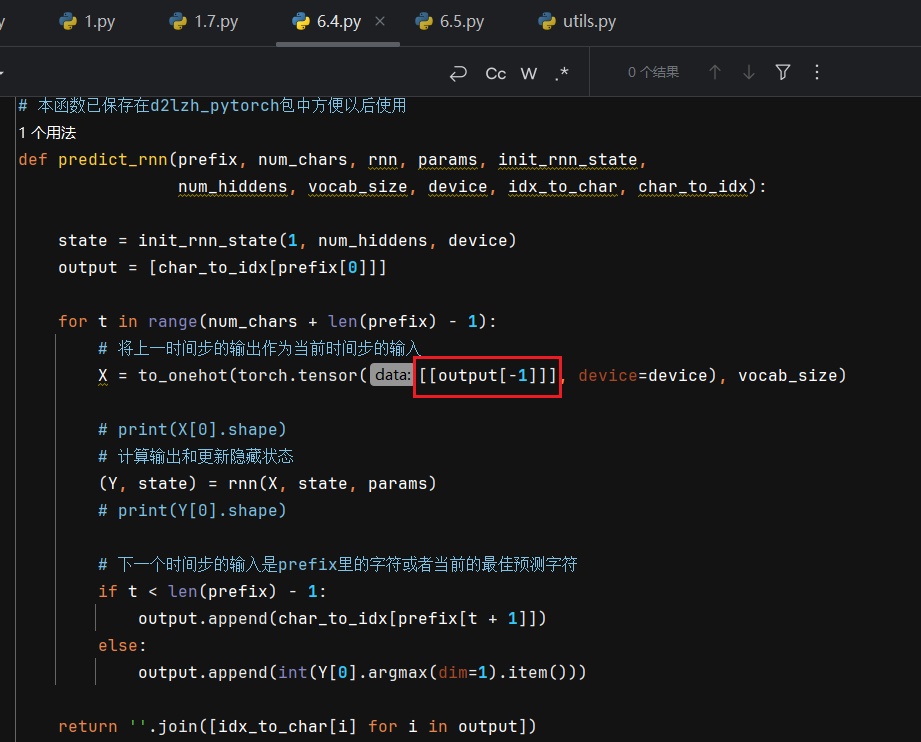Open the 6.5.py editor tab
921x742 pixels.
(450, 22)
